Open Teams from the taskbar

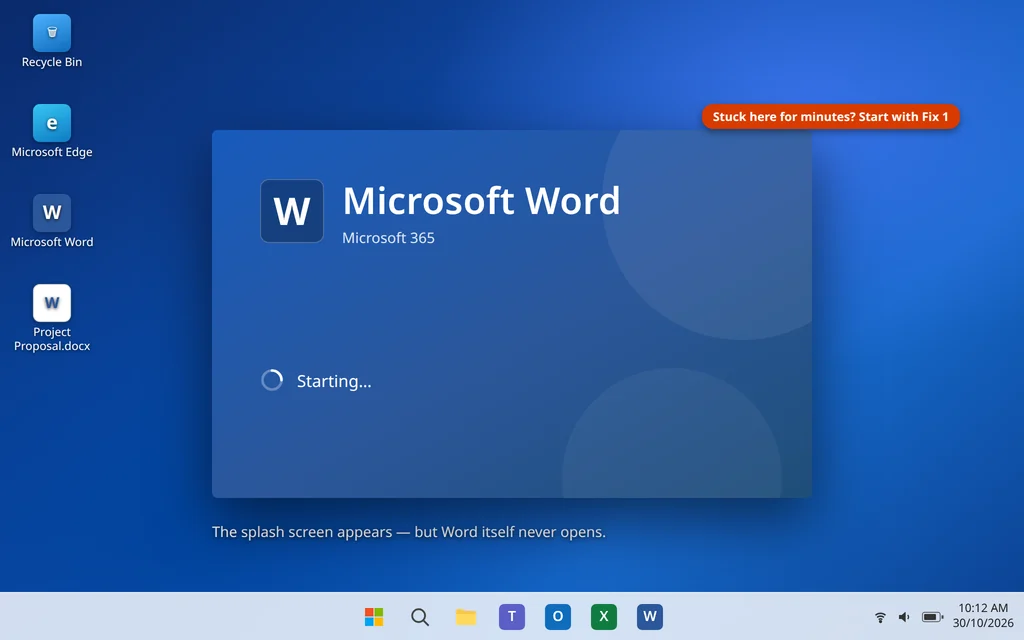coord(512,616)
